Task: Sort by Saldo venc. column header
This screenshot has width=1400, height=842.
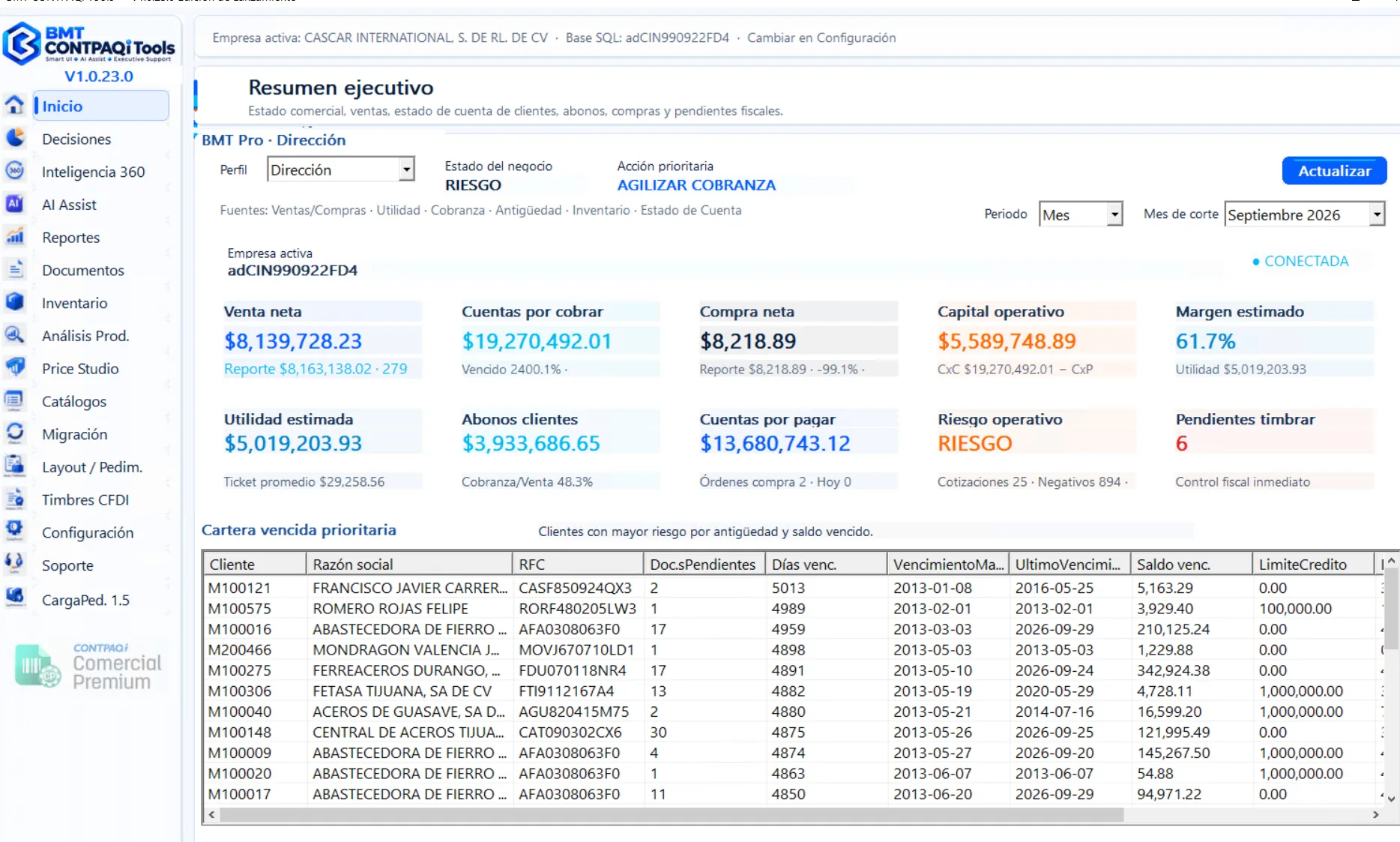Action: [x=1191, y=564]
